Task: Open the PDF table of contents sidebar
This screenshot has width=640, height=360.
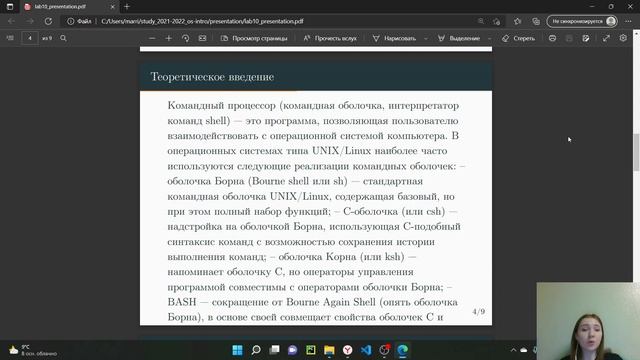Action: point(10,38)
